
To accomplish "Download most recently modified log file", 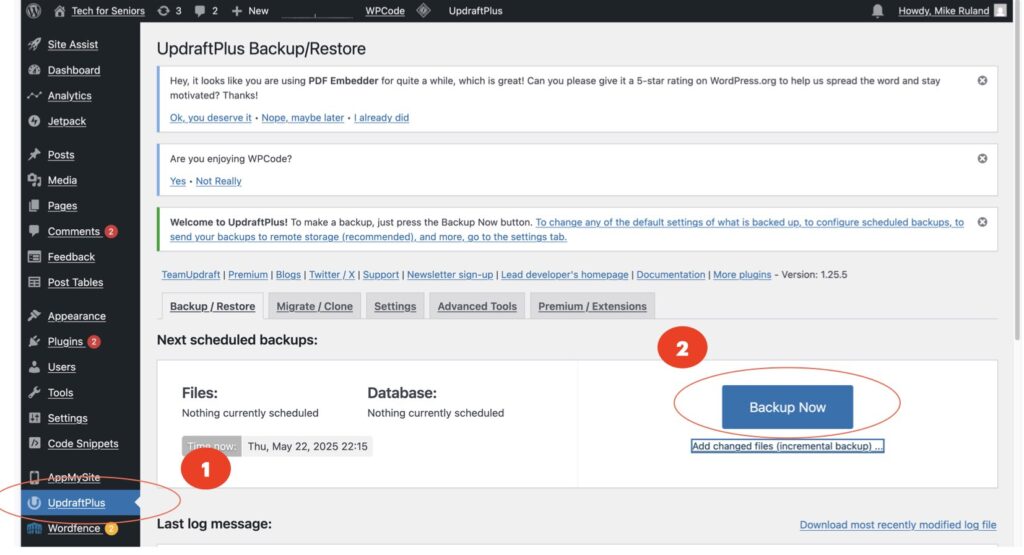I will [897, 525].
